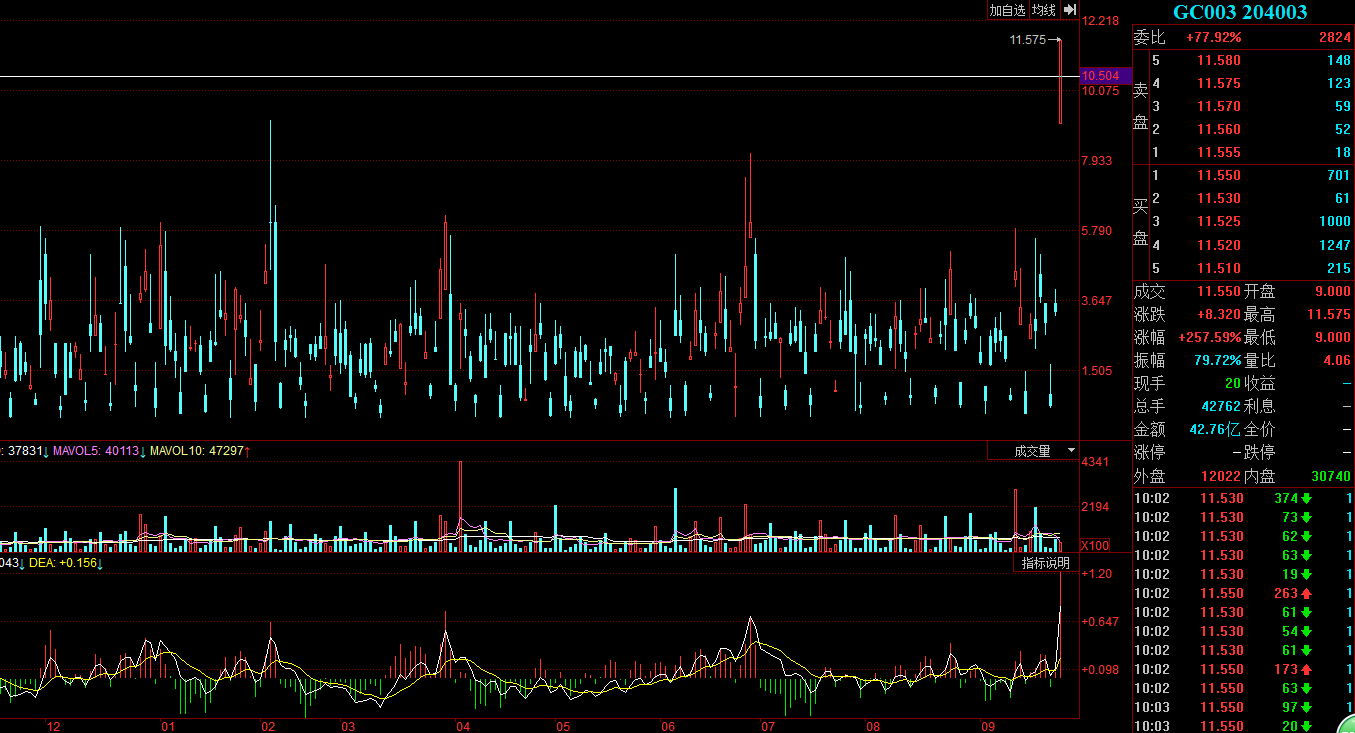Click the 总手 value 42762

pyautogui.click(x=1221, y=406)
